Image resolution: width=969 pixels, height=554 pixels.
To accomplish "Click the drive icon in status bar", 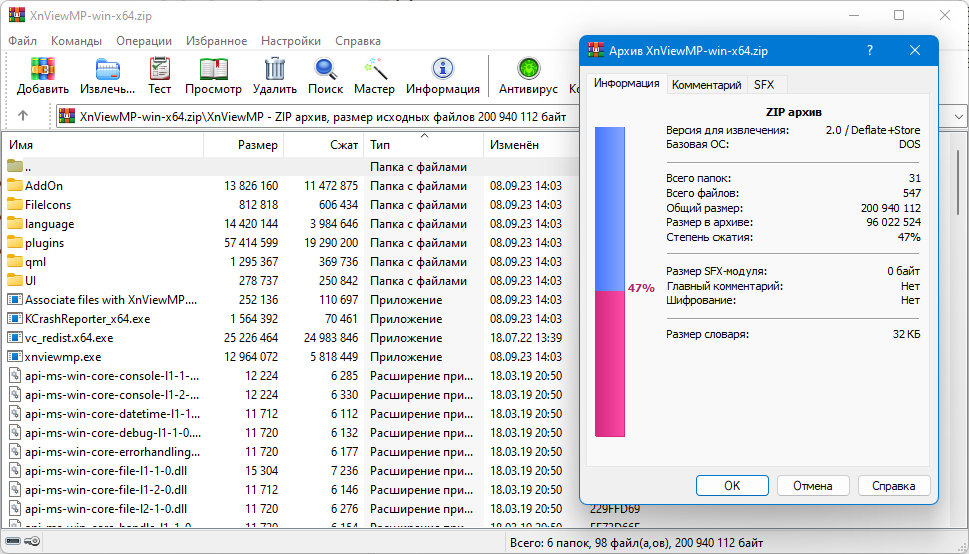I will tap(12, 542).
